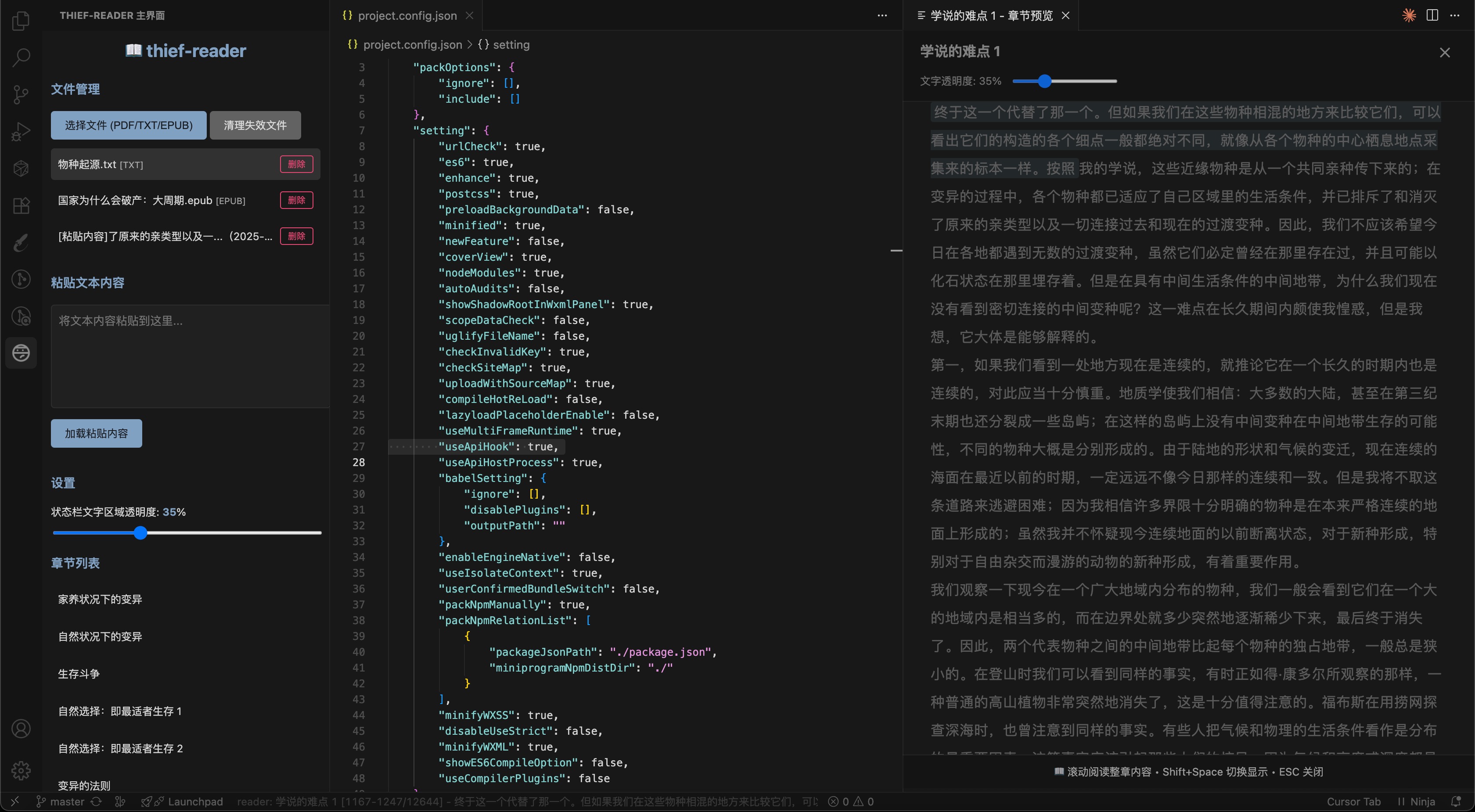Image resolution: width=1475 pixels, height=812 pixels.
Task: Click Manage gear icon at bottom left
Action: click(21, 770)
